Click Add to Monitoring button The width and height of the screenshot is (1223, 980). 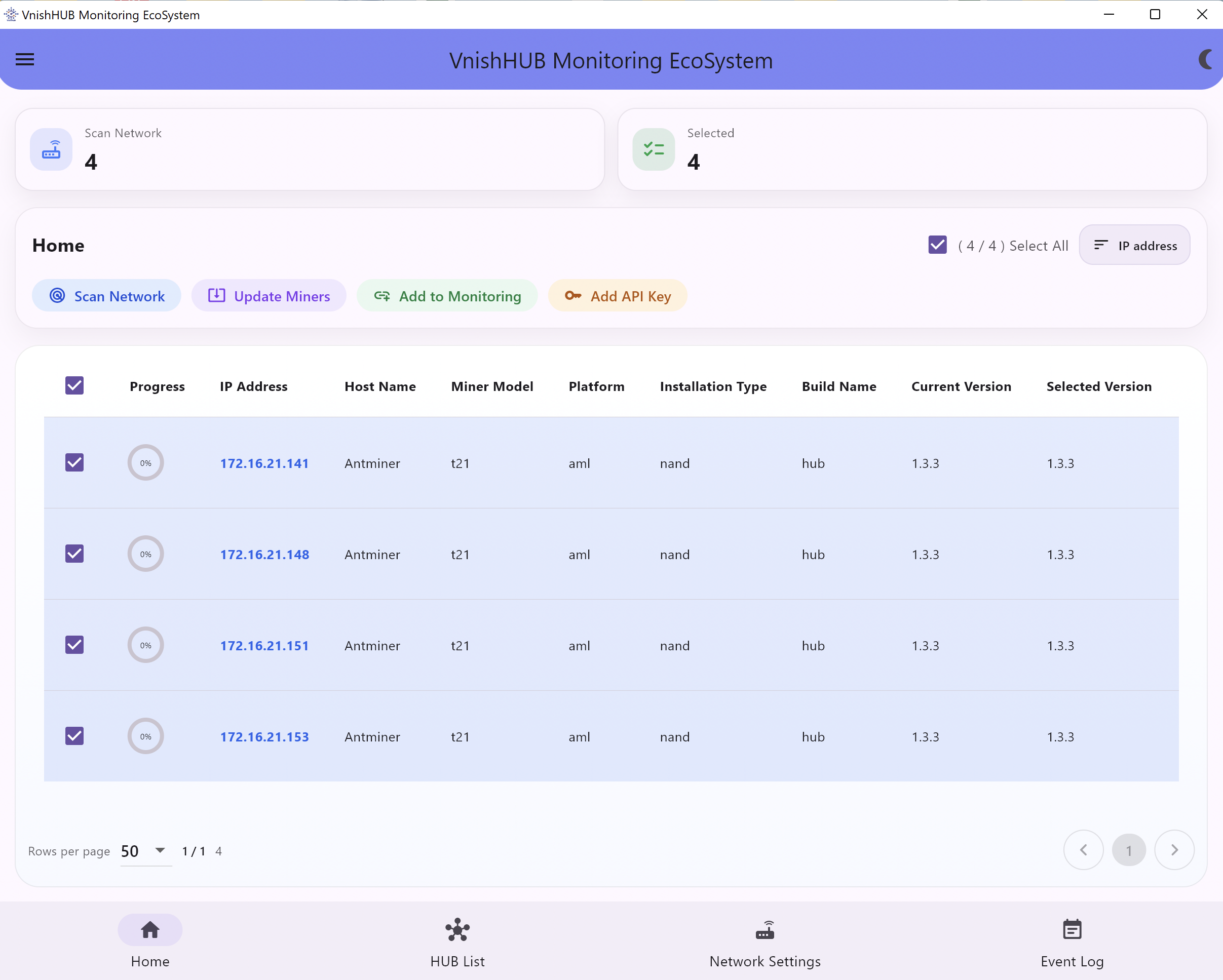pyautogui.click(x=447, y=295)
